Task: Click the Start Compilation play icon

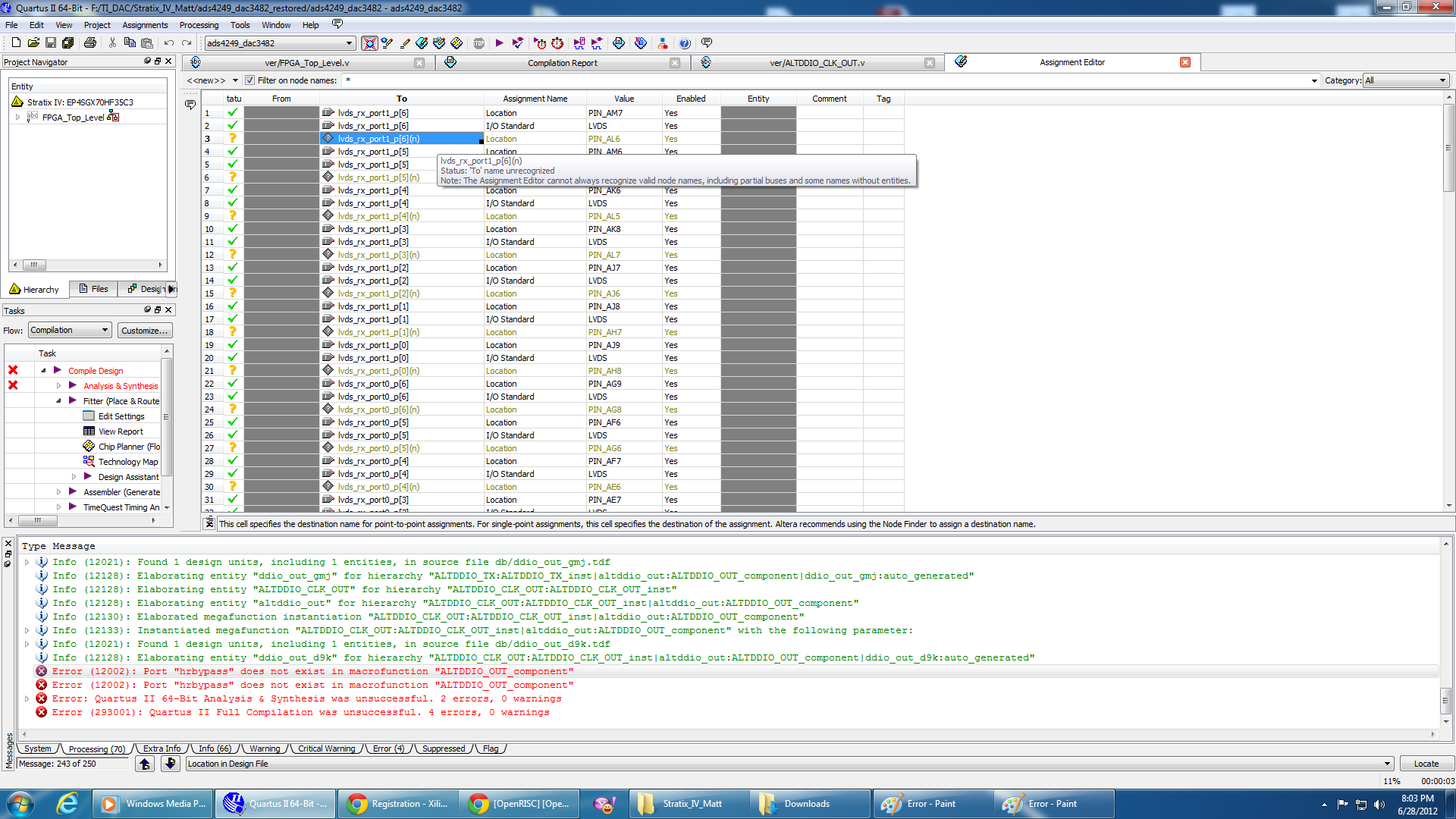Action: click(499, 43)
